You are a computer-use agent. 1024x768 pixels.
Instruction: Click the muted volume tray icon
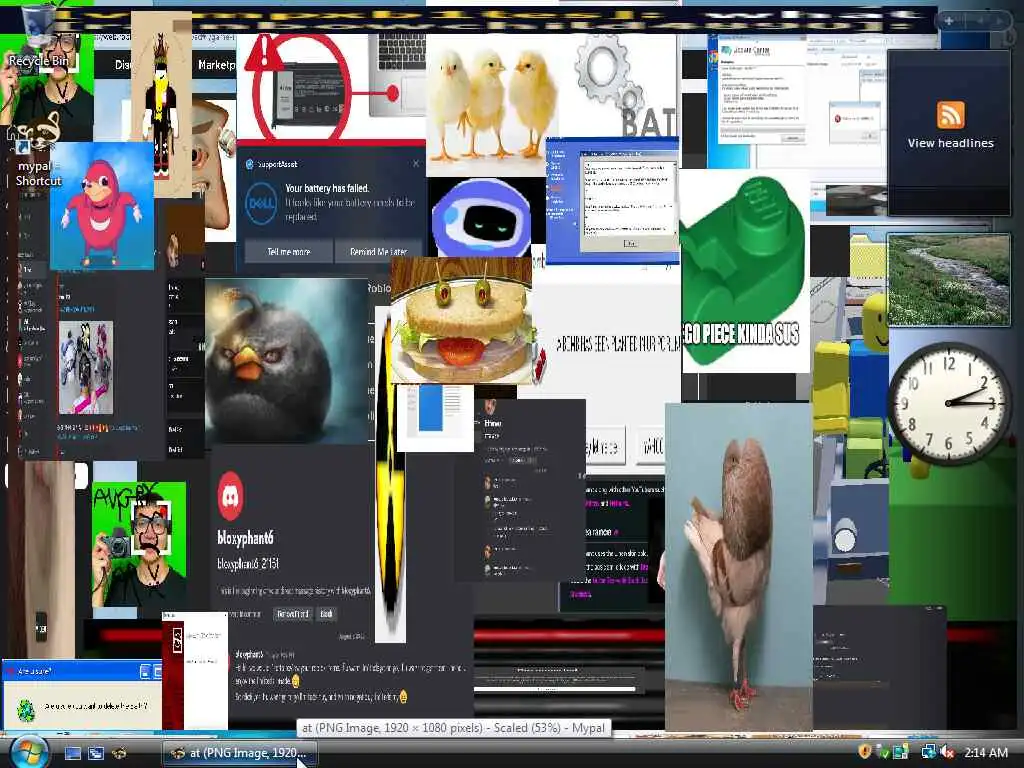point(948,752)
